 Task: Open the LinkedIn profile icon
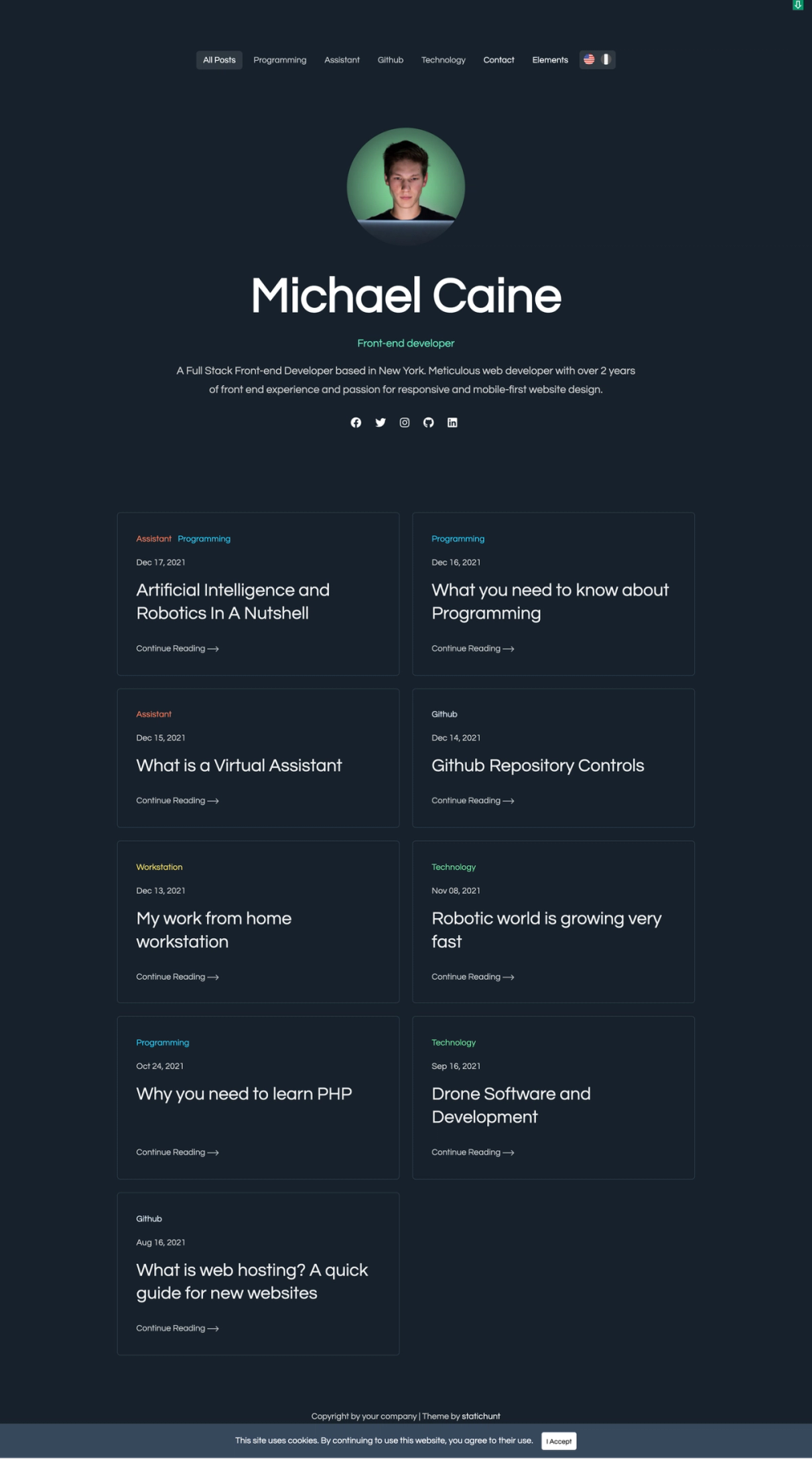[x=452, y=422]
